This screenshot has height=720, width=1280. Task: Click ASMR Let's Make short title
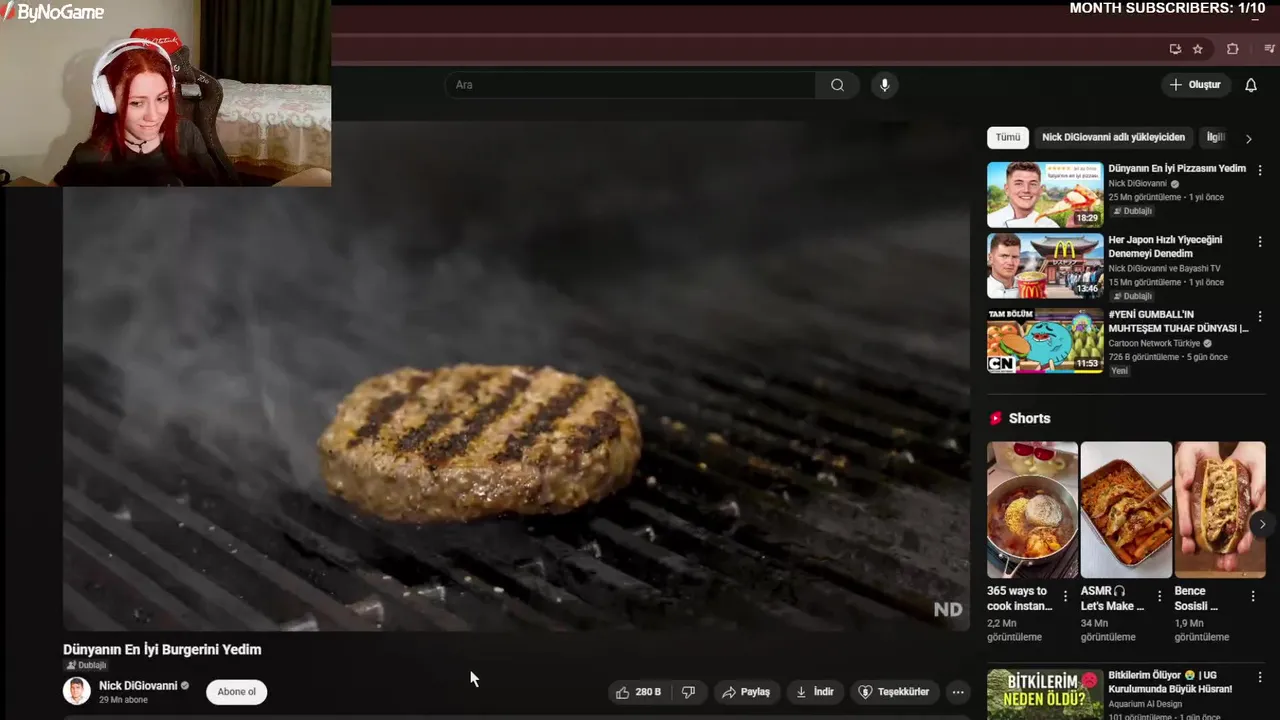(1112, 598)
